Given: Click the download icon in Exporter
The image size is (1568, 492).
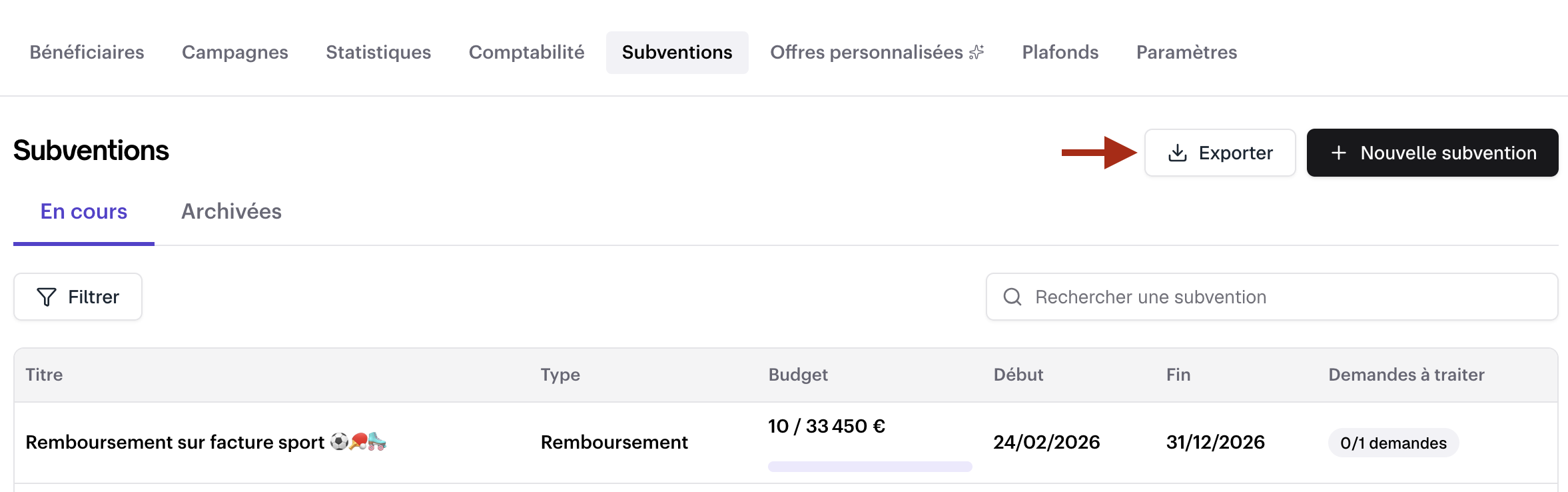Looking at the screenshot, I should coord(1178,153).
